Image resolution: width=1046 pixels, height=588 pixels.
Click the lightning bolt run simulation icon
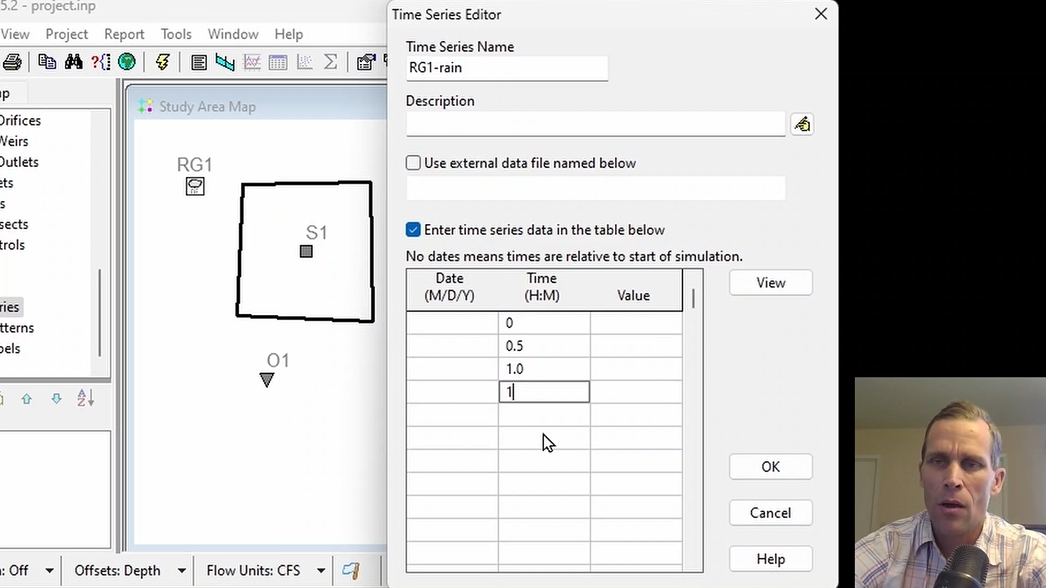pos(162,62)
